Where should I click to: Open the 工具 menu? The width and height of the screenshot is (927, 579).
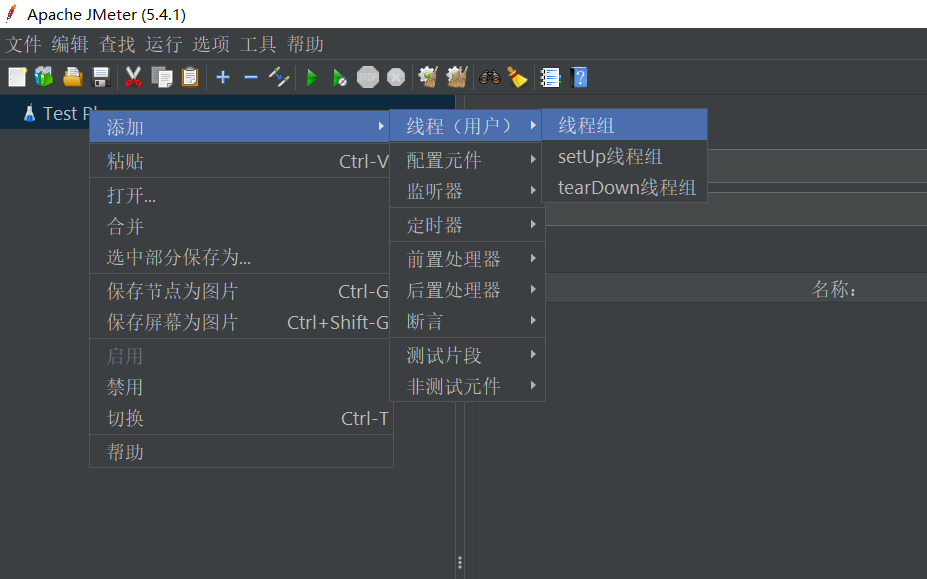[x=258, y=44]
